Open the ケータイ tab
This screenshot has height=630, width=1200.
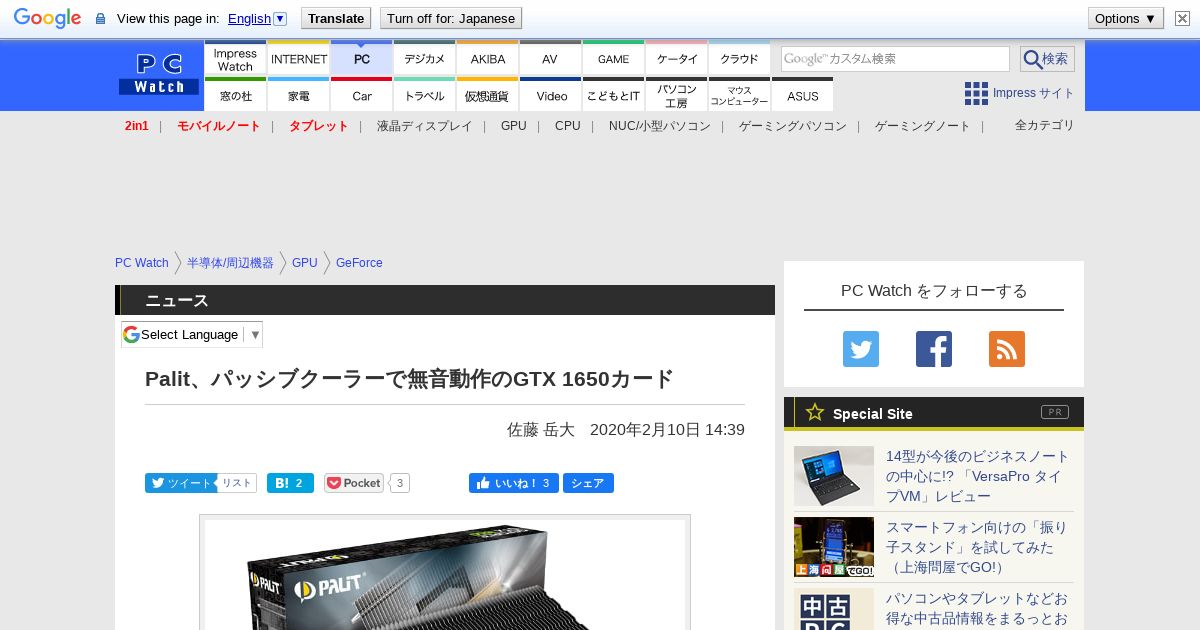click(x=677, y=59)
